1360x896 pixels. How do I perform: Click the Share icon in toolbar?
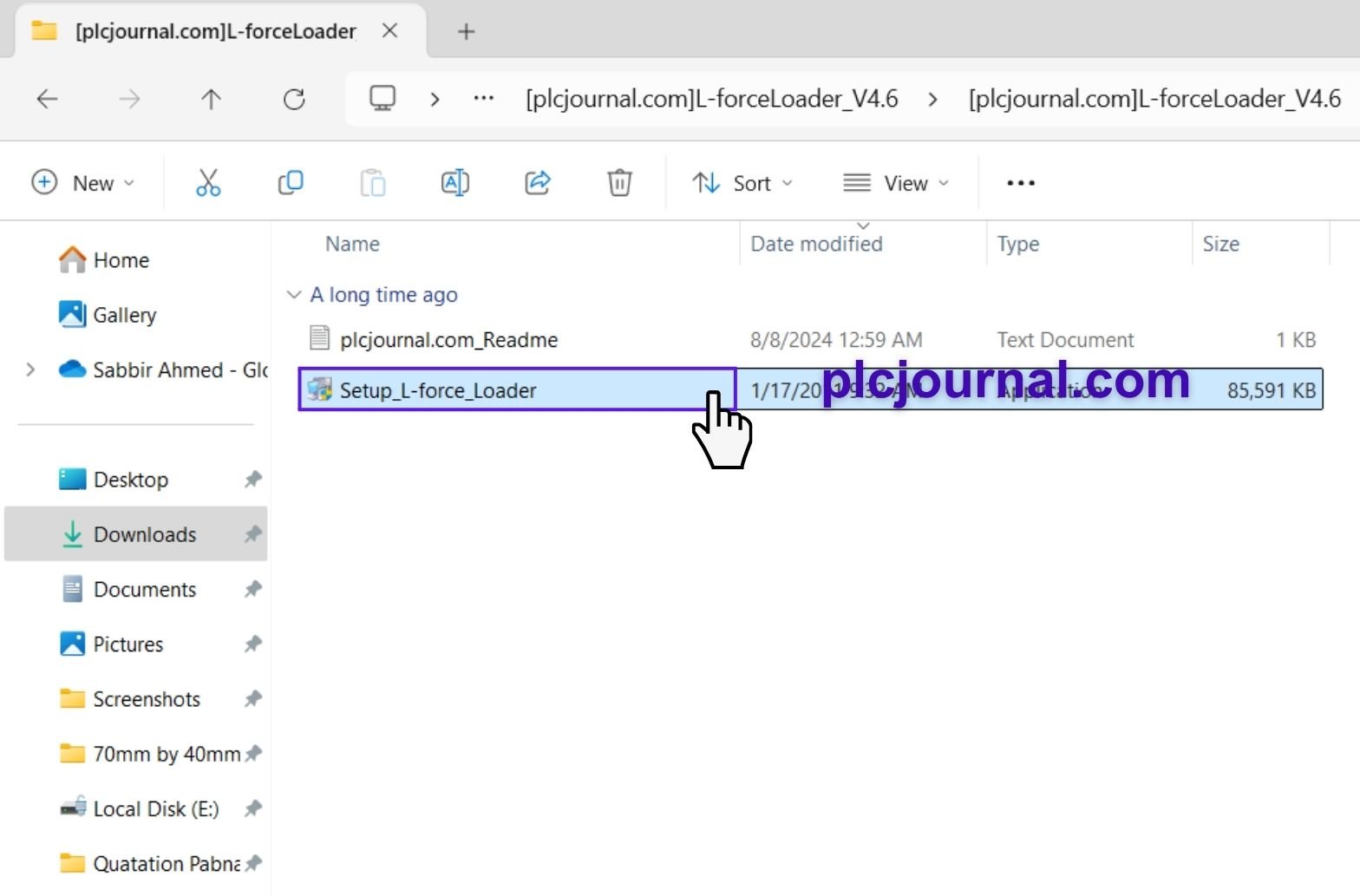[538, 182]
